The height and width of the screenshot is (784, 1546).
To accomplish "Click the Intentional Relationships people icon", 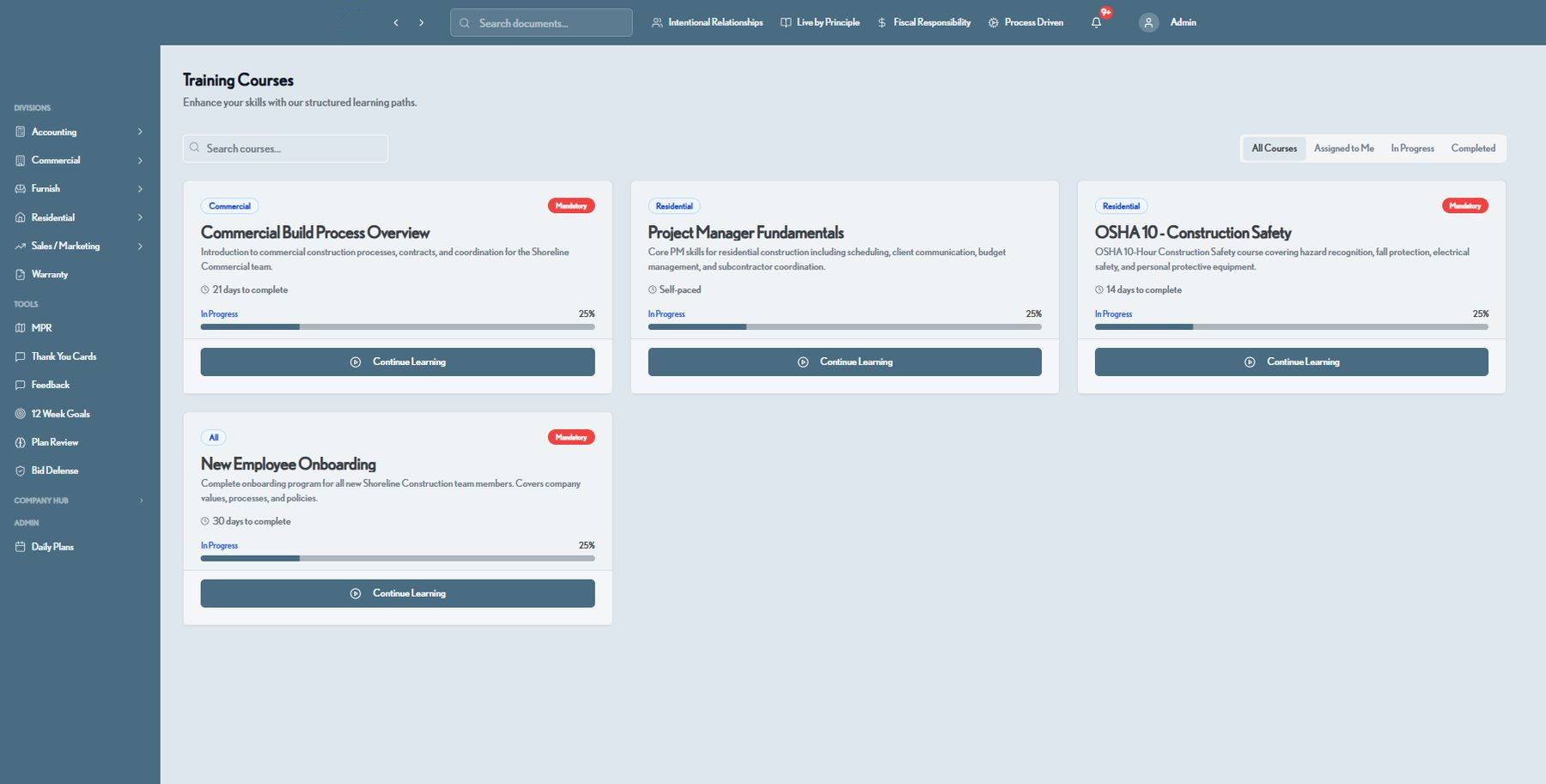I will pyautogui.click(x=657, y=22).
